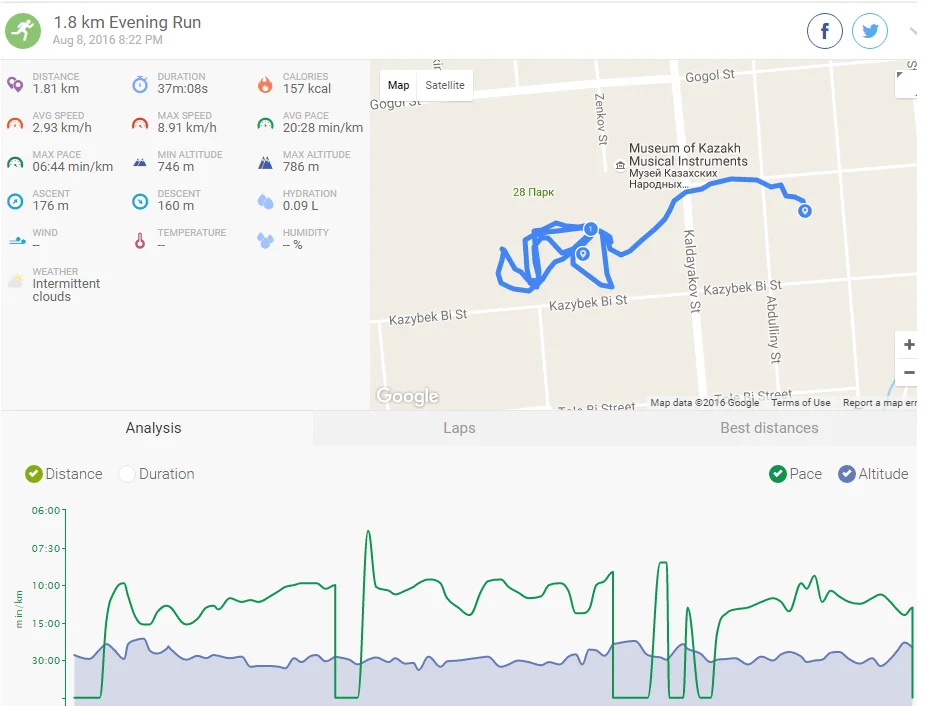Click the calories flame icon

[x=265, y=84]
